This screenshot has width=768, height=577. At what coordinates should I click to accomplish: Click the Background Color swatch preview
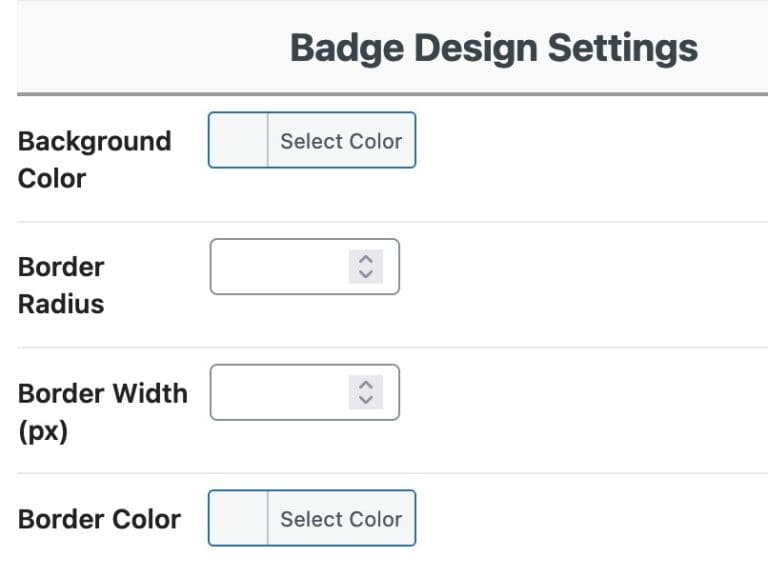coord(238,141)
